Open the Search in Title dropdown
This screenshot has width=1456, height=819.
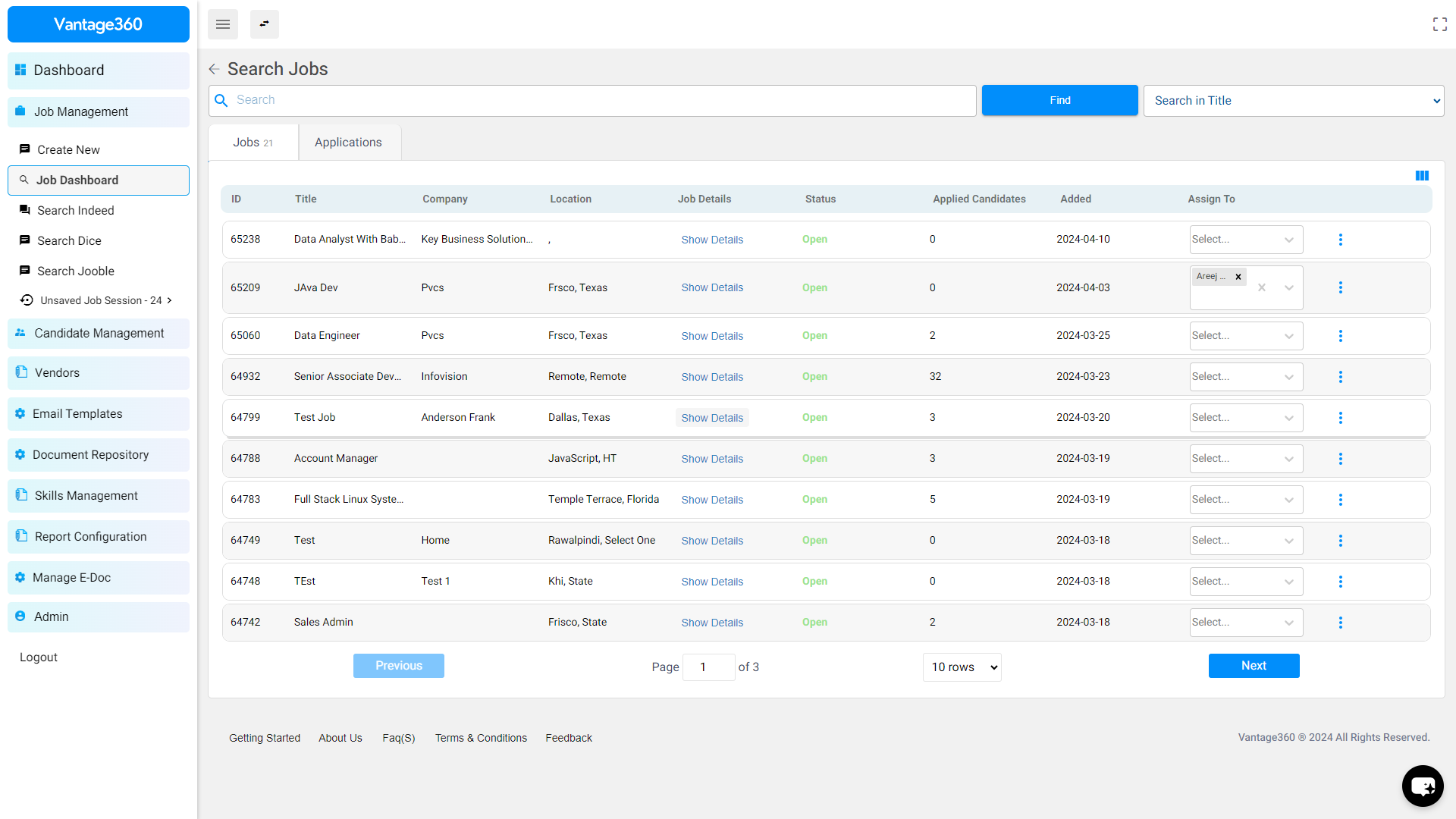(1293, 101)
